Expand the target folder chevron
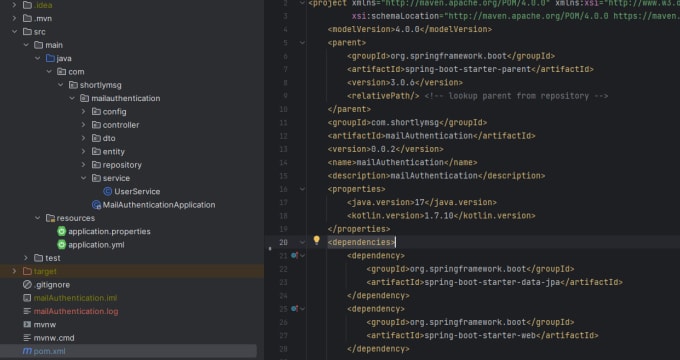Viewport: 680px width, 360px height. pyautogui.click(x=14, y=272)
